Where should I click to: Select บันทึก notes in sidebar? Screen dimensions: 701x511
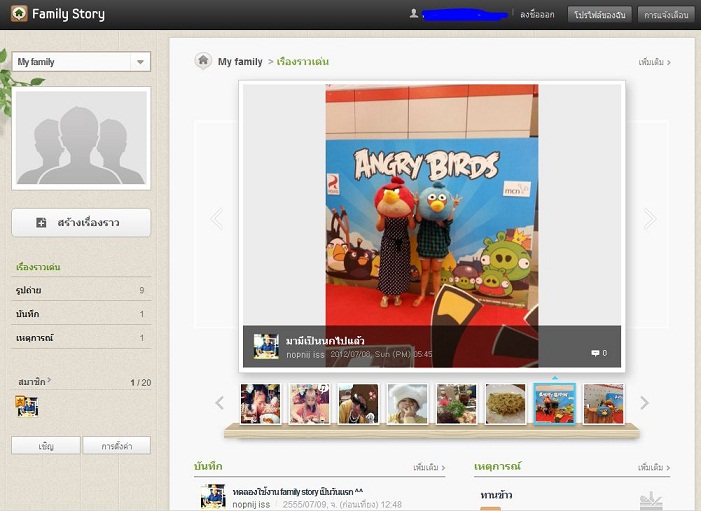click(x=81, y=314)
